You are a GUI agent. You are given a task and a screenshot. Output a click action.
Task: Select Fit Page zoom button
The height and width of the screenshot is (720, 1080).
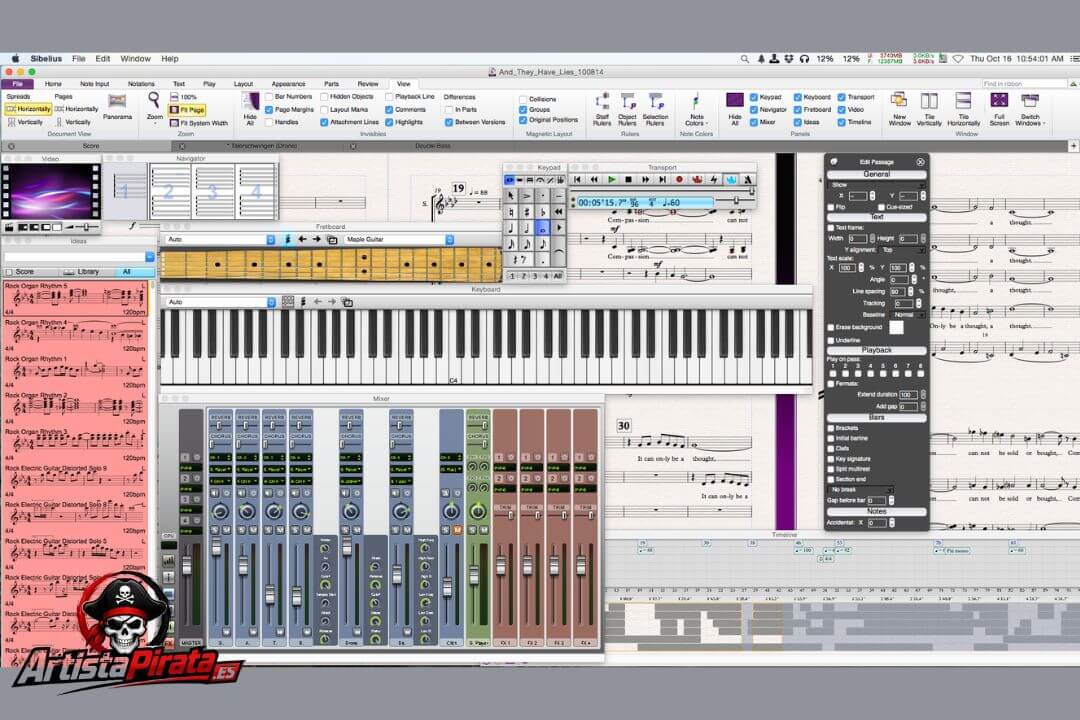(187, 110)
